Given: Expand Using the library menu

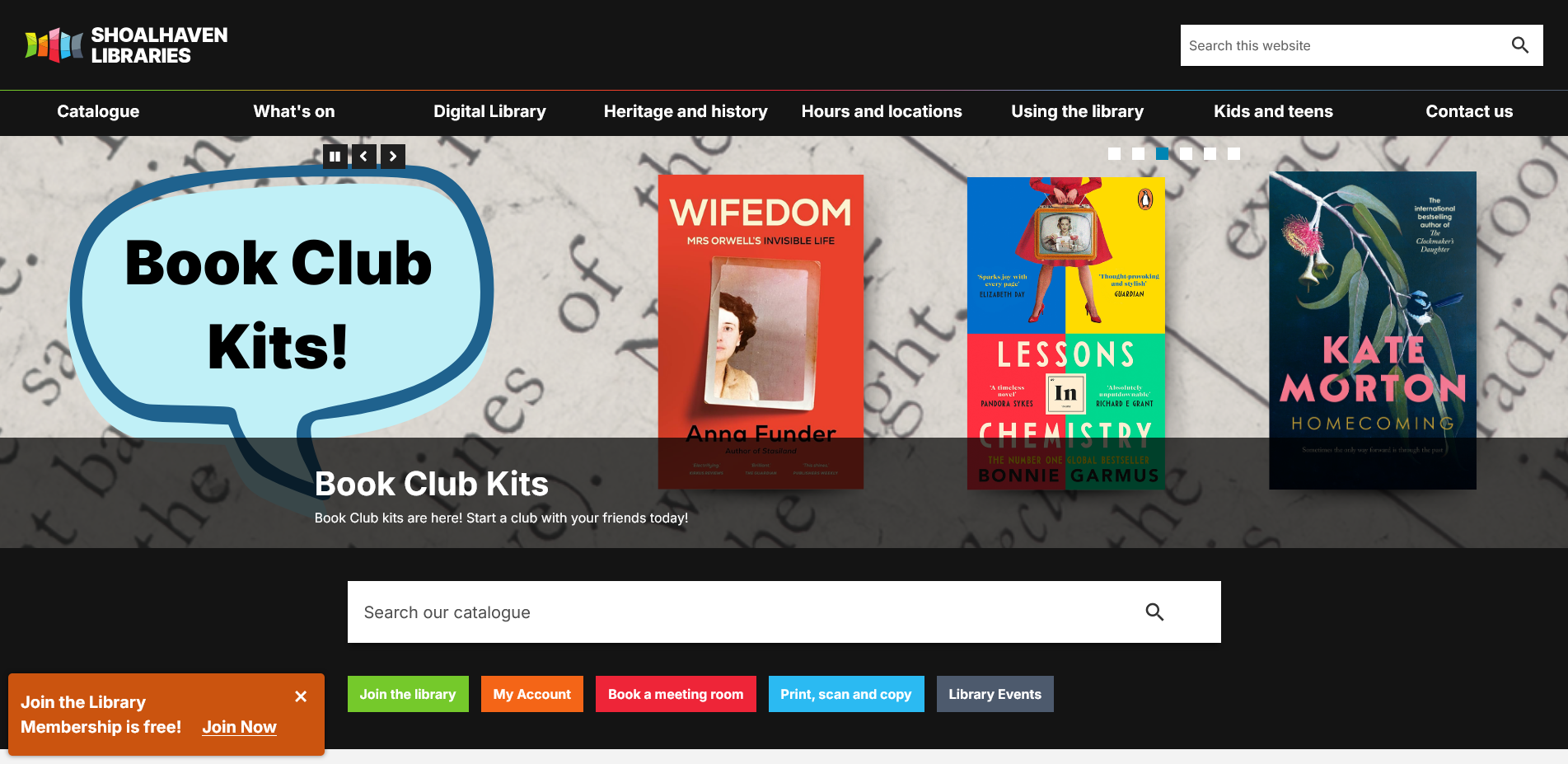Looking at the screenshot, I should click(1077, 111).
